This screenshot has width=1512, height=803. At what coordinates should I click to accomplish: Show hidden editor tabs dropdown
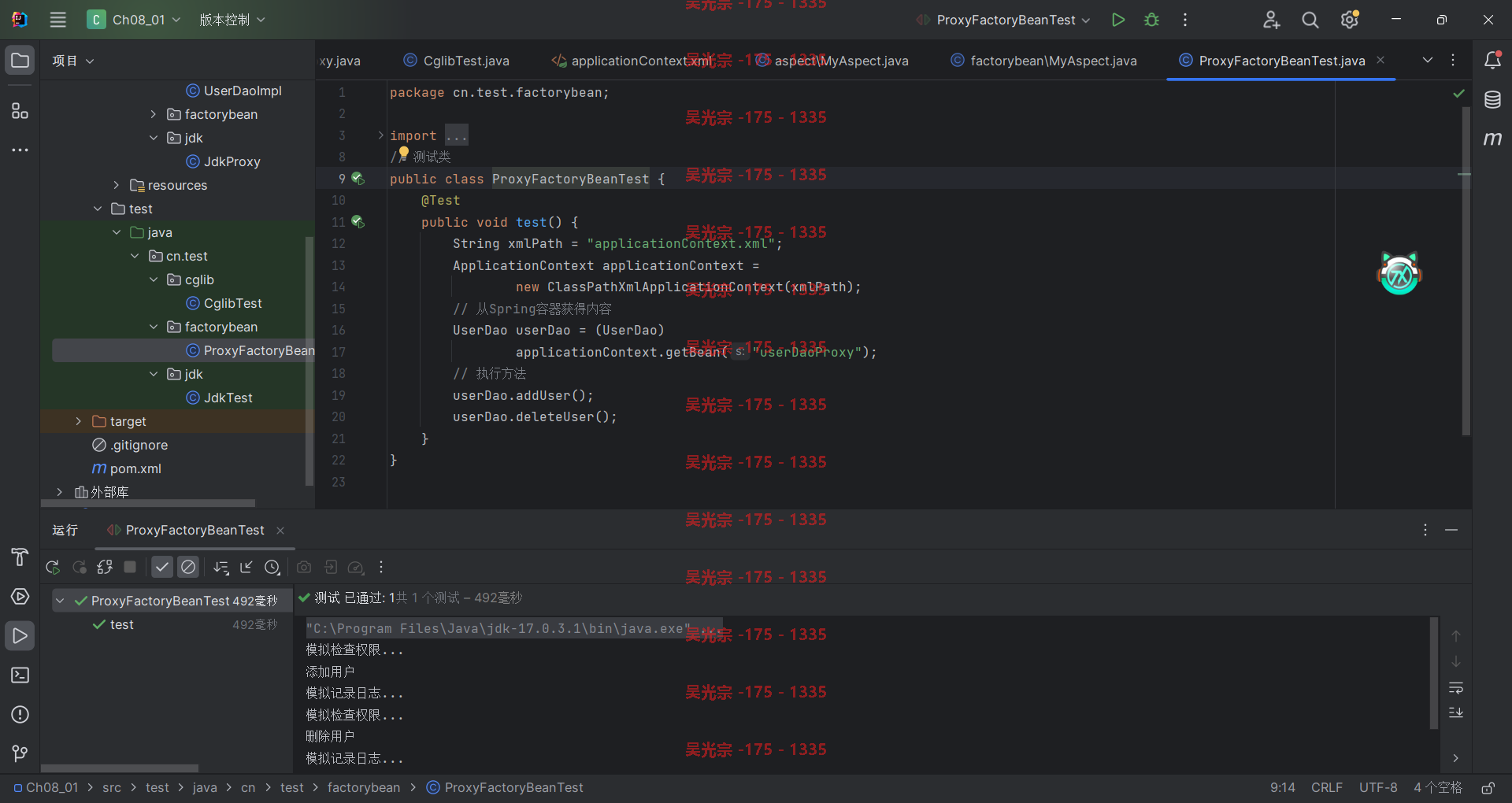click(1427, 61)
